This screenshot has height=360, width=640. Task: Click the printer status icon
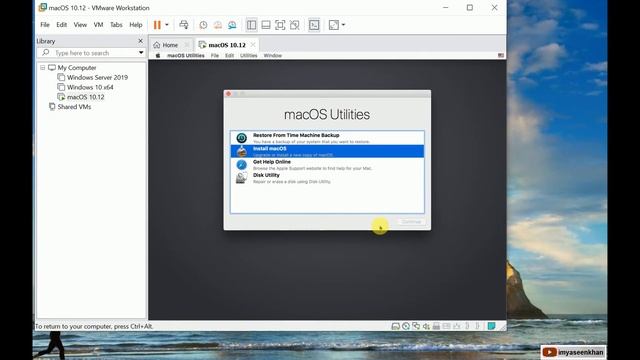pos(436,326)
